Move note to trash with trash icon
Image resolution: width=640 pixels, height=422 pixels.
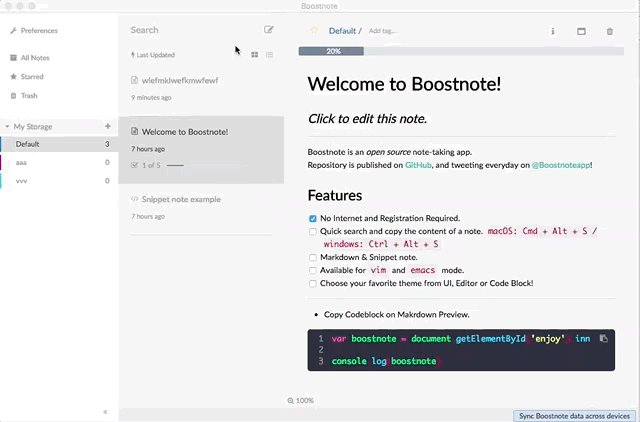[609, 31]
